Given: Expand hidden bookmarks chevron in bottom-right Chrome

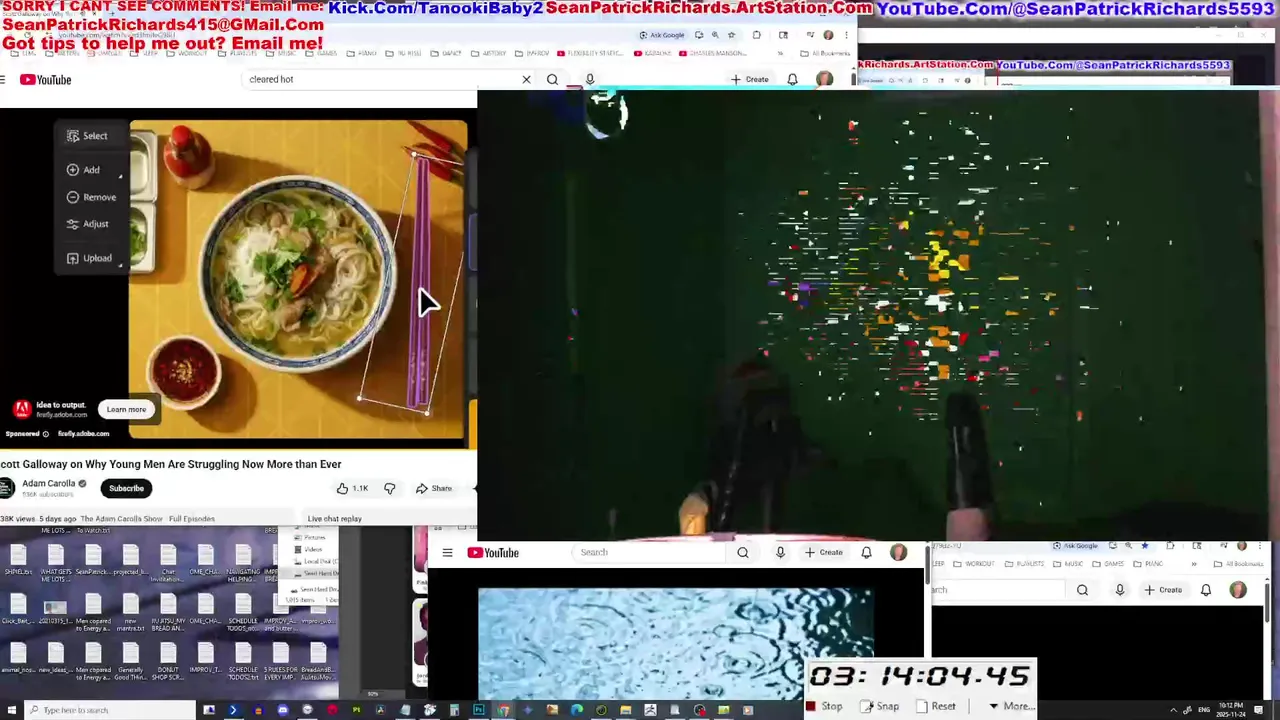Looking at the screenshot, I should point(1193,564).
